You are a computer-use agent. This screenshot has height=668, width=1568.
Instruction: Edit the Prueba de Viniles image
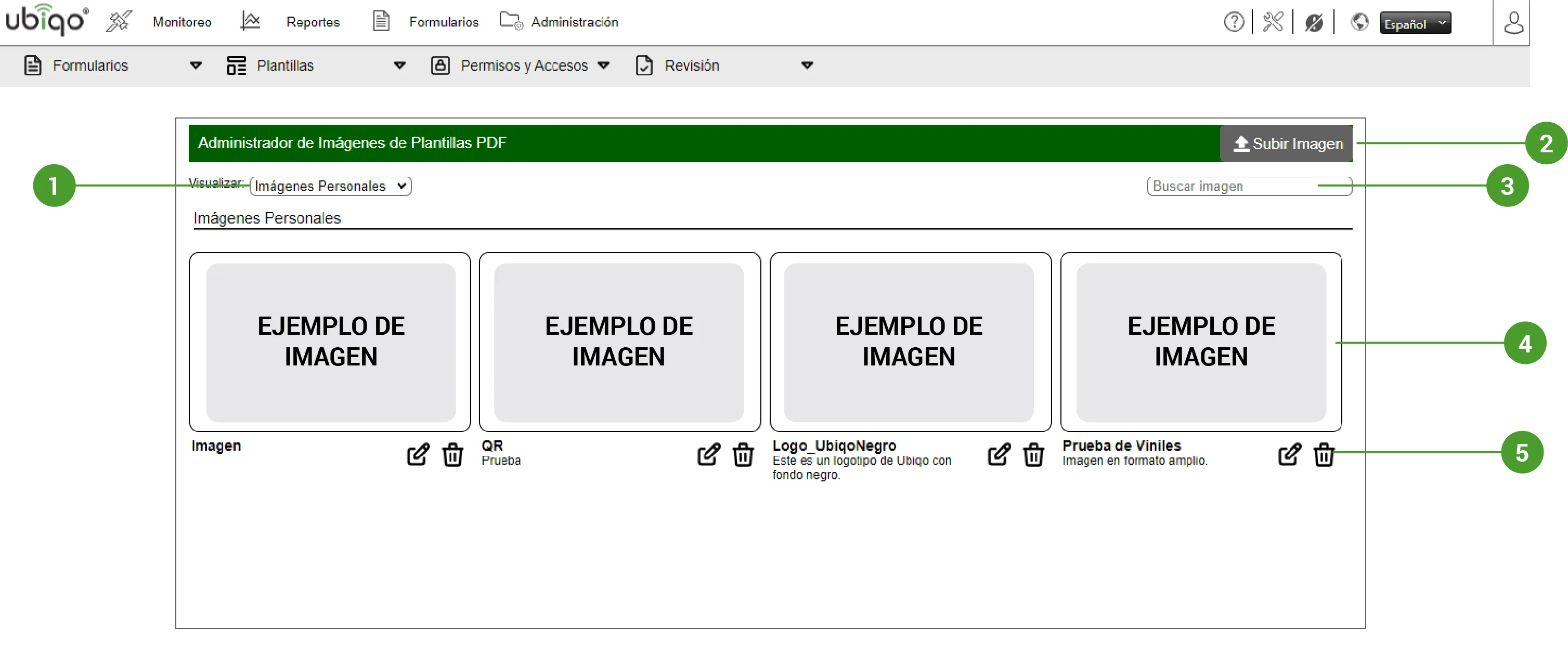(1289, 454)
